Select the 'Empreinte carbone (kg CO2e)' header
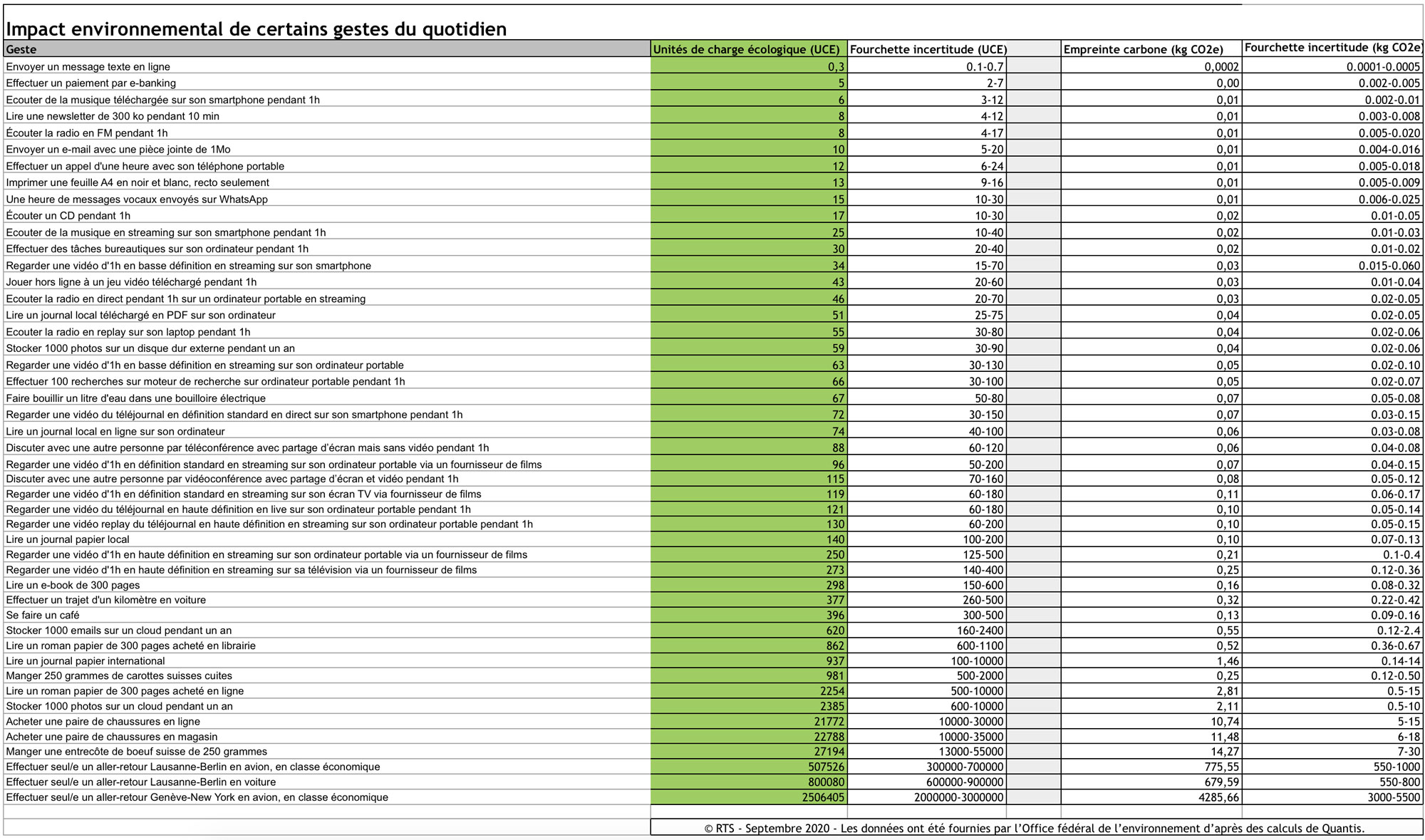 pyautogui.click(x=1143, y=49)
